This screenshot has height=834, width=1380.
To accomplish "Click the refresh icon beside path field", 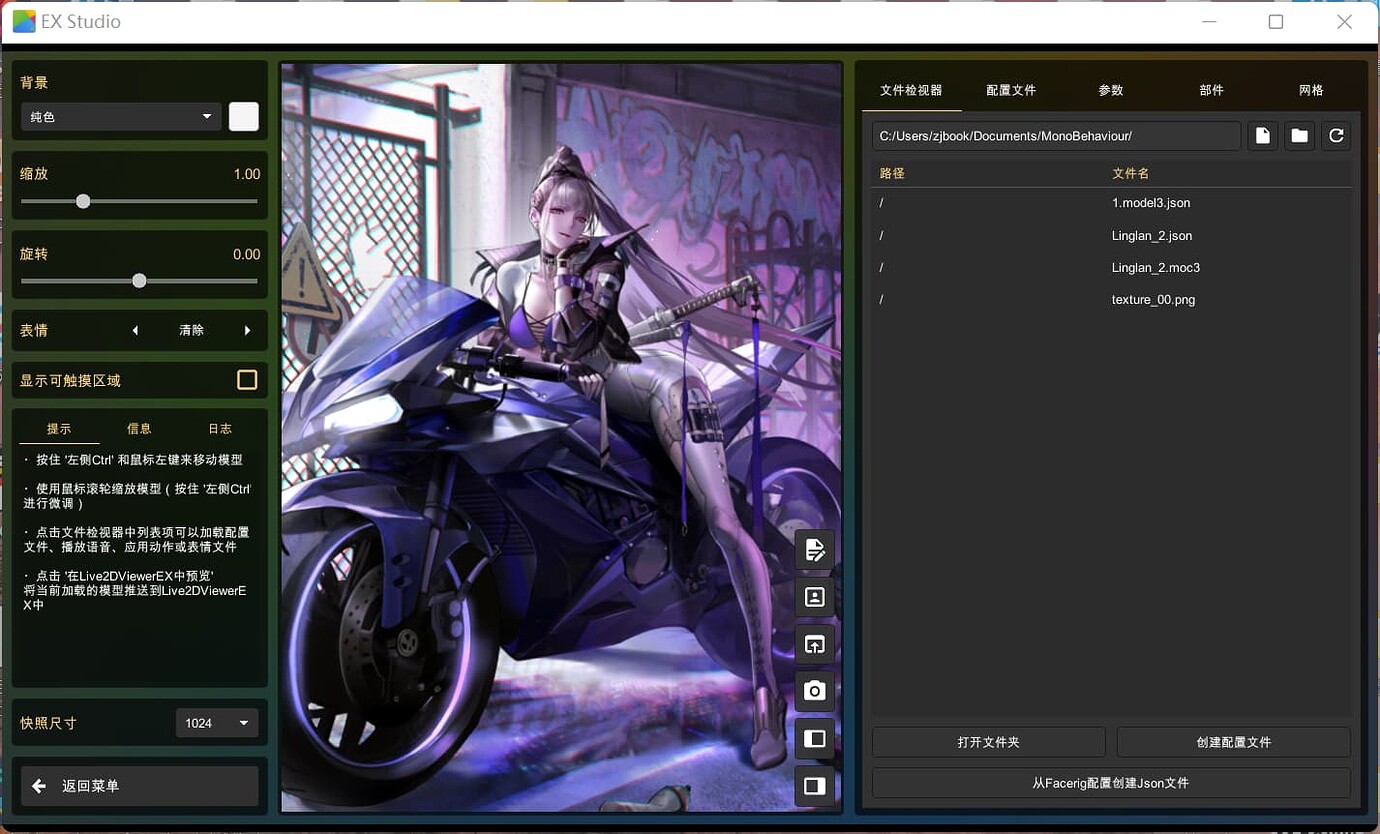I will [x=1336, y=136].
